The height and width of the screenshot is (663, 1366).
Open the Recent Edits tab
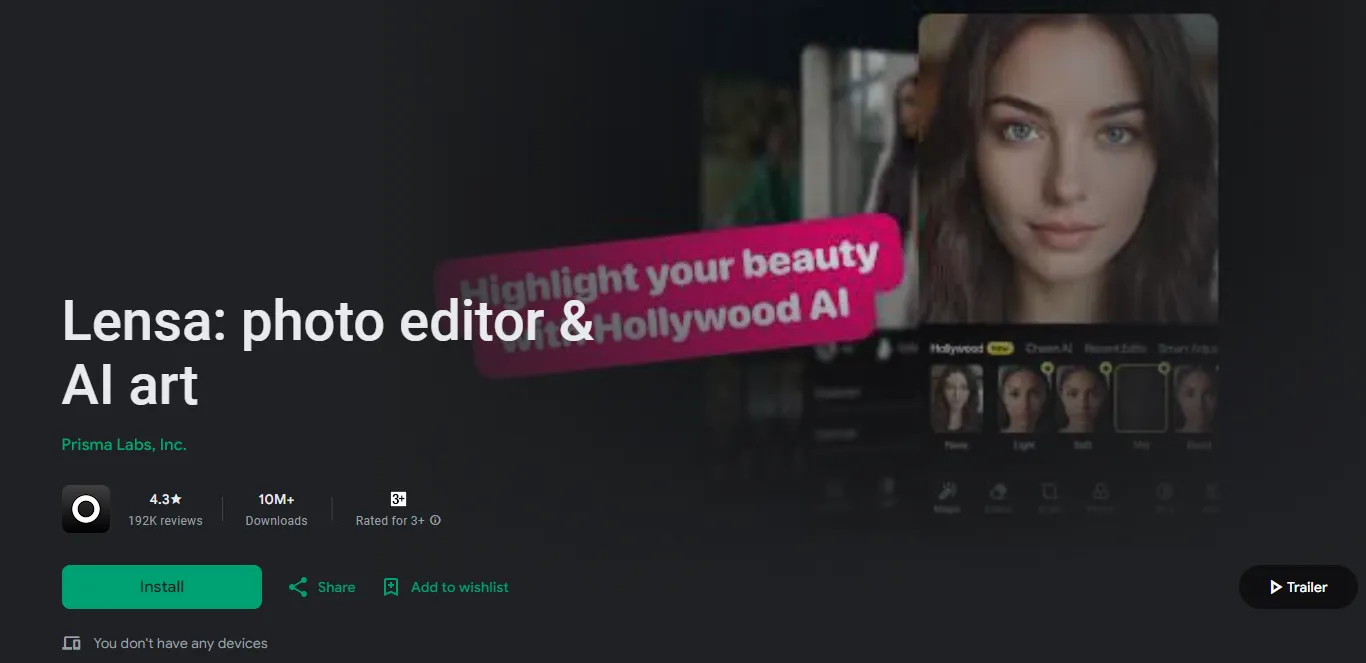[1116, 348]
